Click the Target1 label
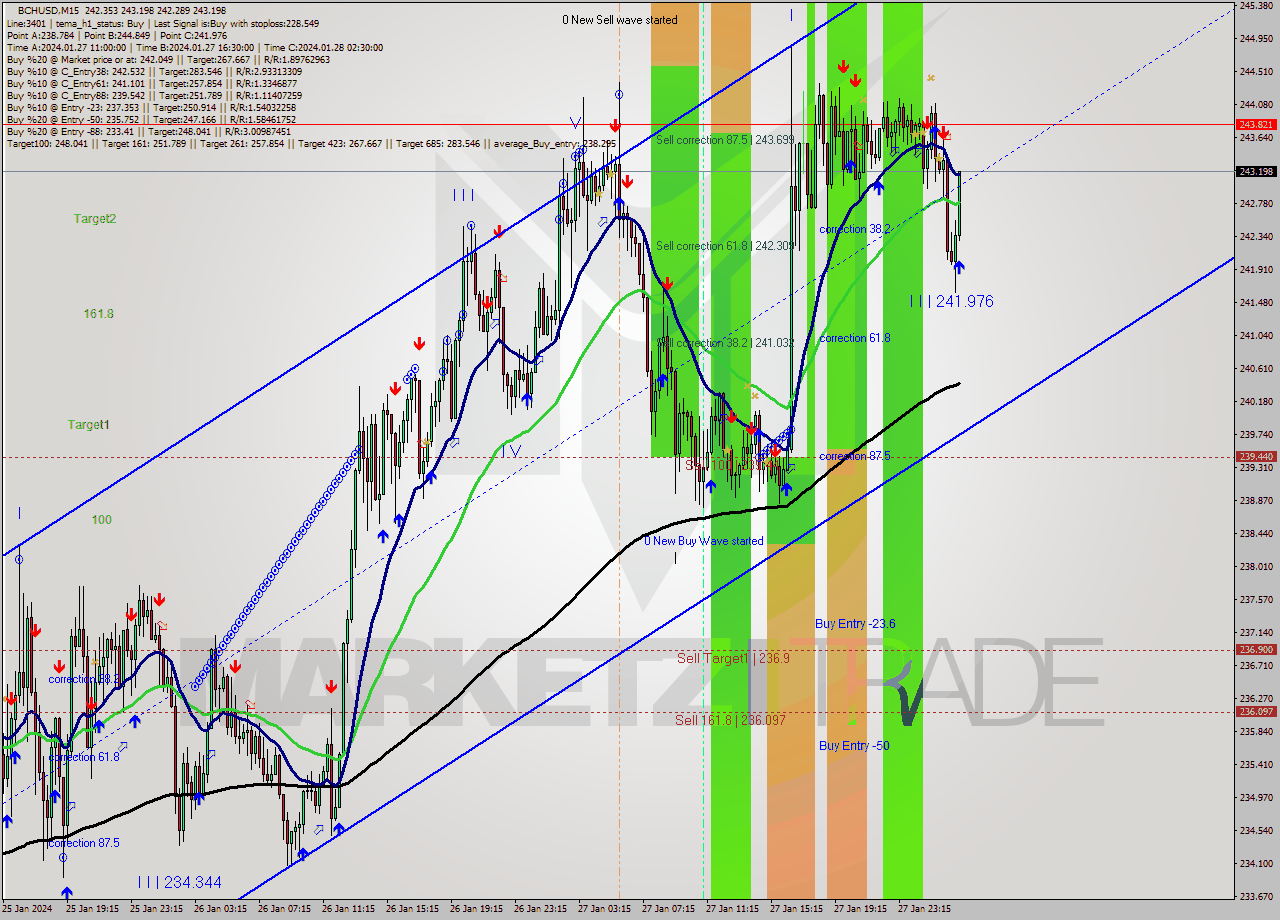This screenshot has height=920, width=1280. tap(89, 425)
